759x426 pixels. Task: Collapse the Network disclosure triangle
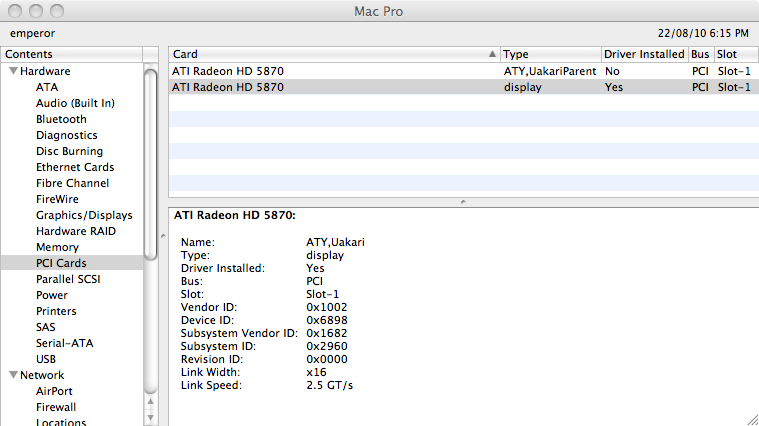coord(14,375)
